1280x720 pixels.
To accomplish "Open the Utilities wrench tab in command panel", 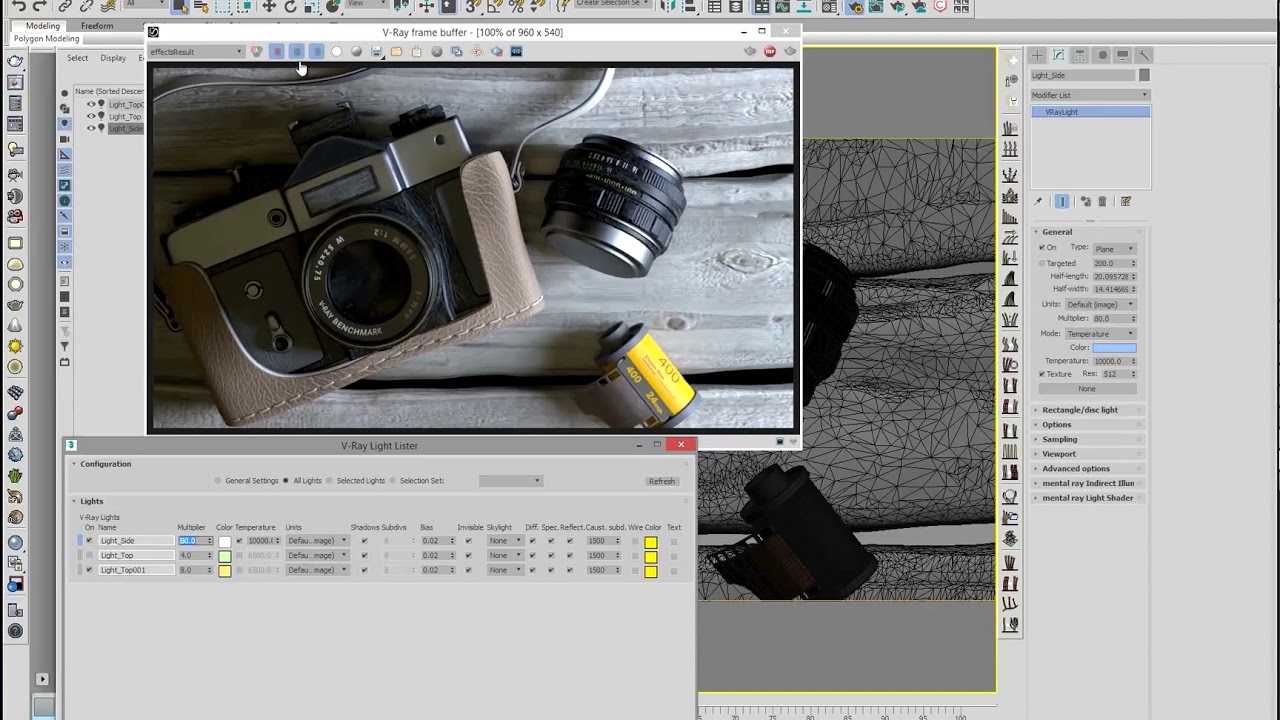I will point(1144,55).
